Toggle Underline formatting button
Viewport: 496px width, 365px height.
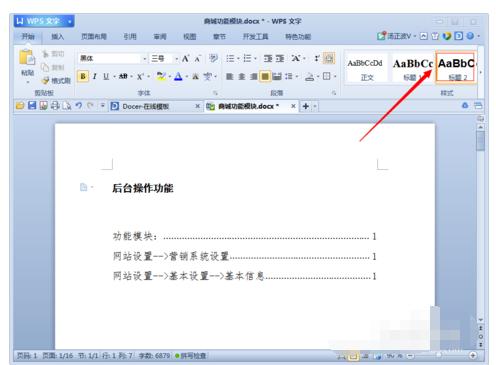point(106,76)
